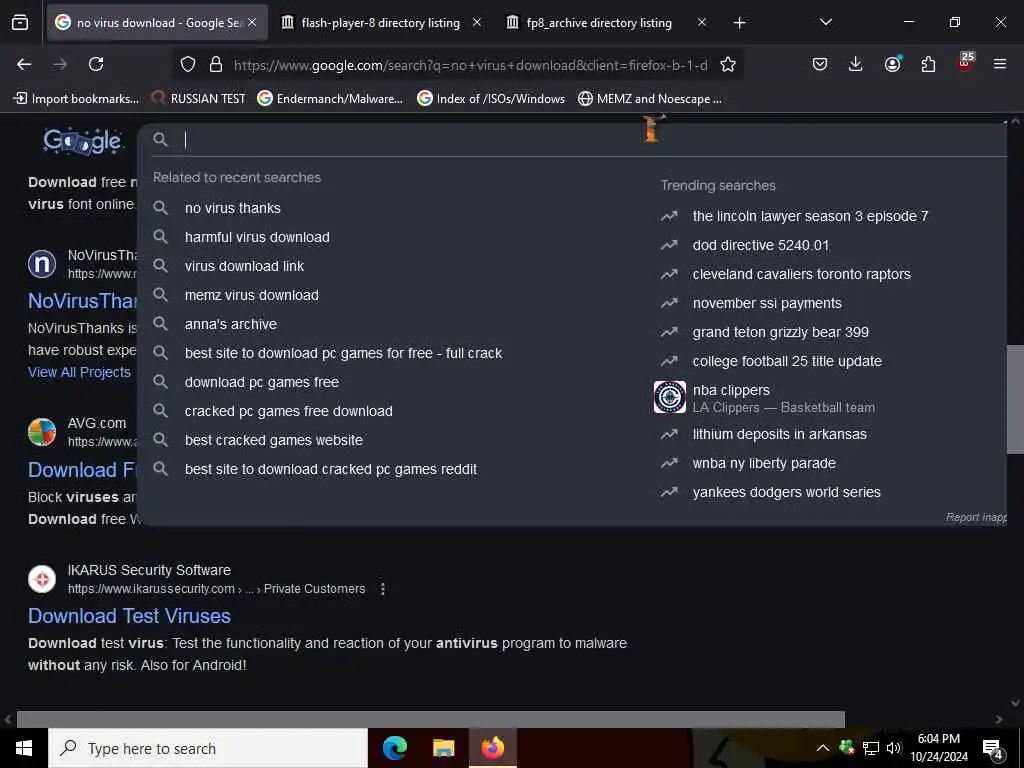
Task: Select trending 'lithium deposits in arkansas'
Action: coord(779,434)
